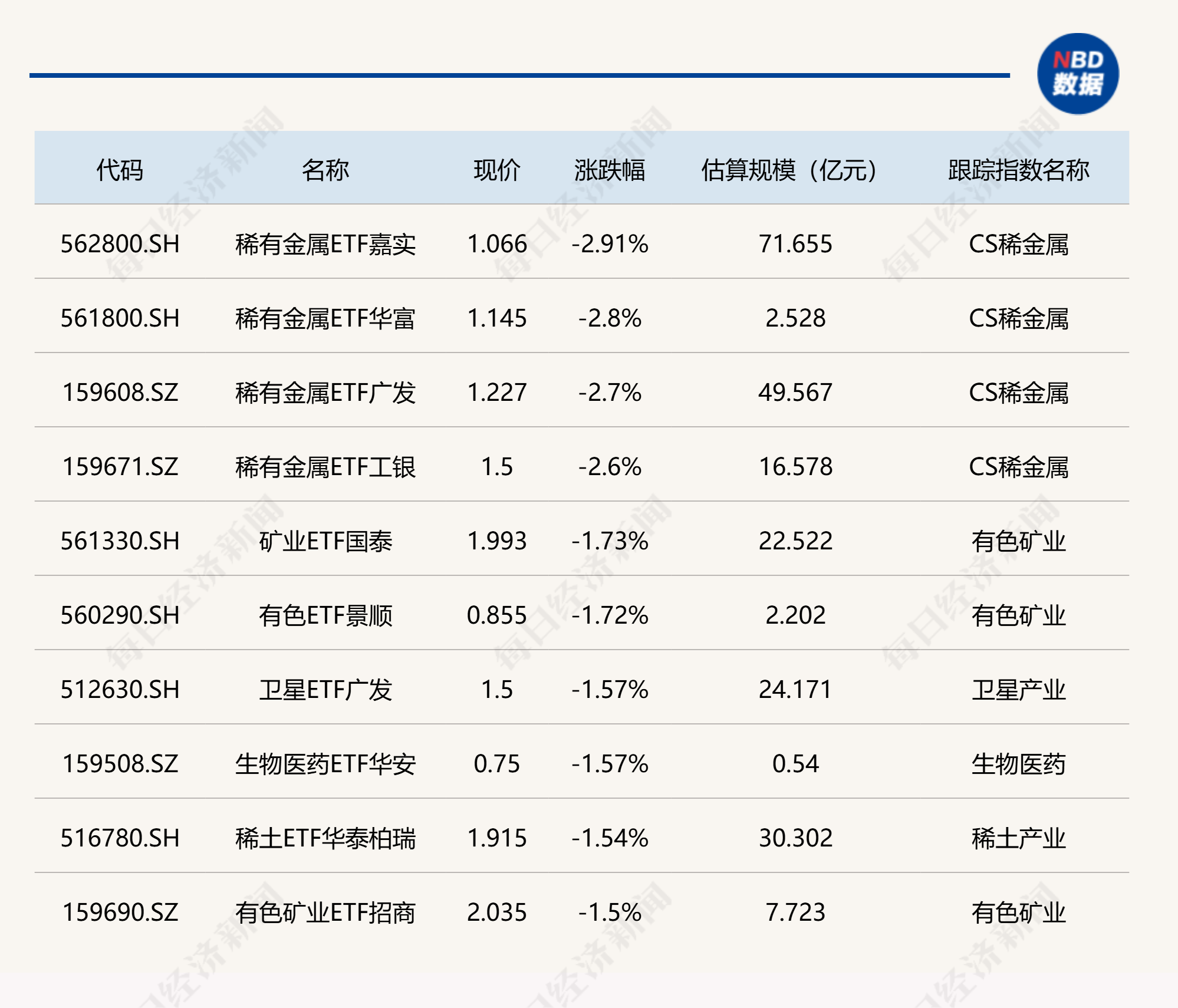Screen dimensions: 1178x1008
Task: Click the scale value 30.302
Action: click(795, 838)
